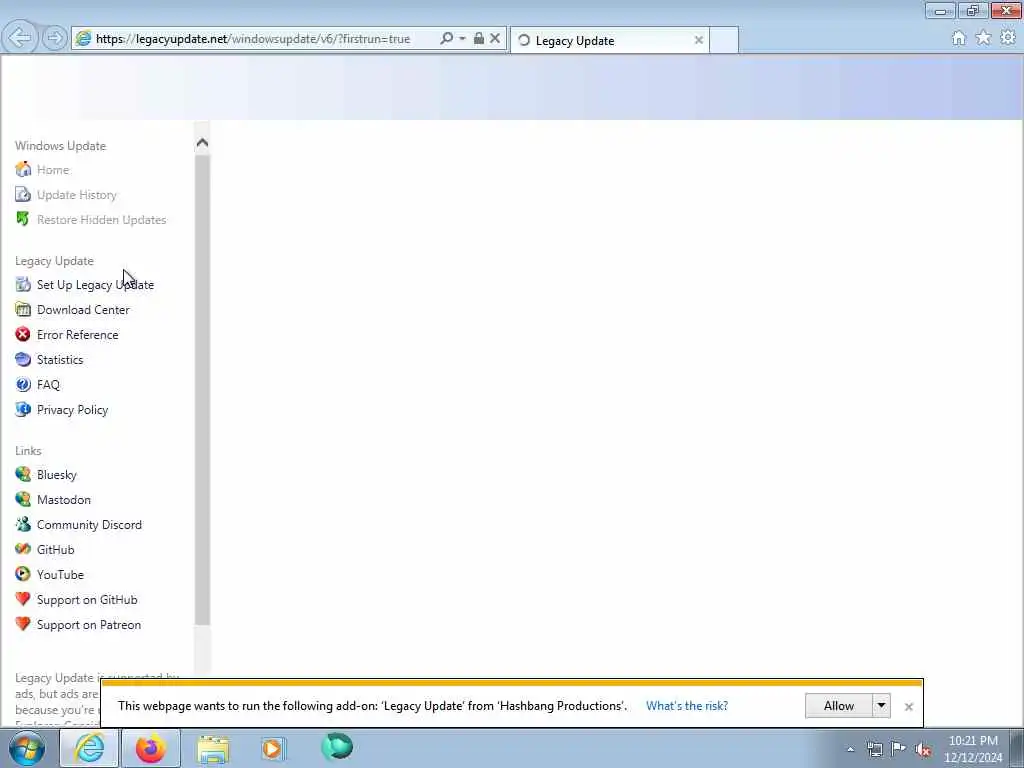Screen dimensions: 1024x768
Task: Go back with the browser Back arrow
Action: (x=20, y=38)
